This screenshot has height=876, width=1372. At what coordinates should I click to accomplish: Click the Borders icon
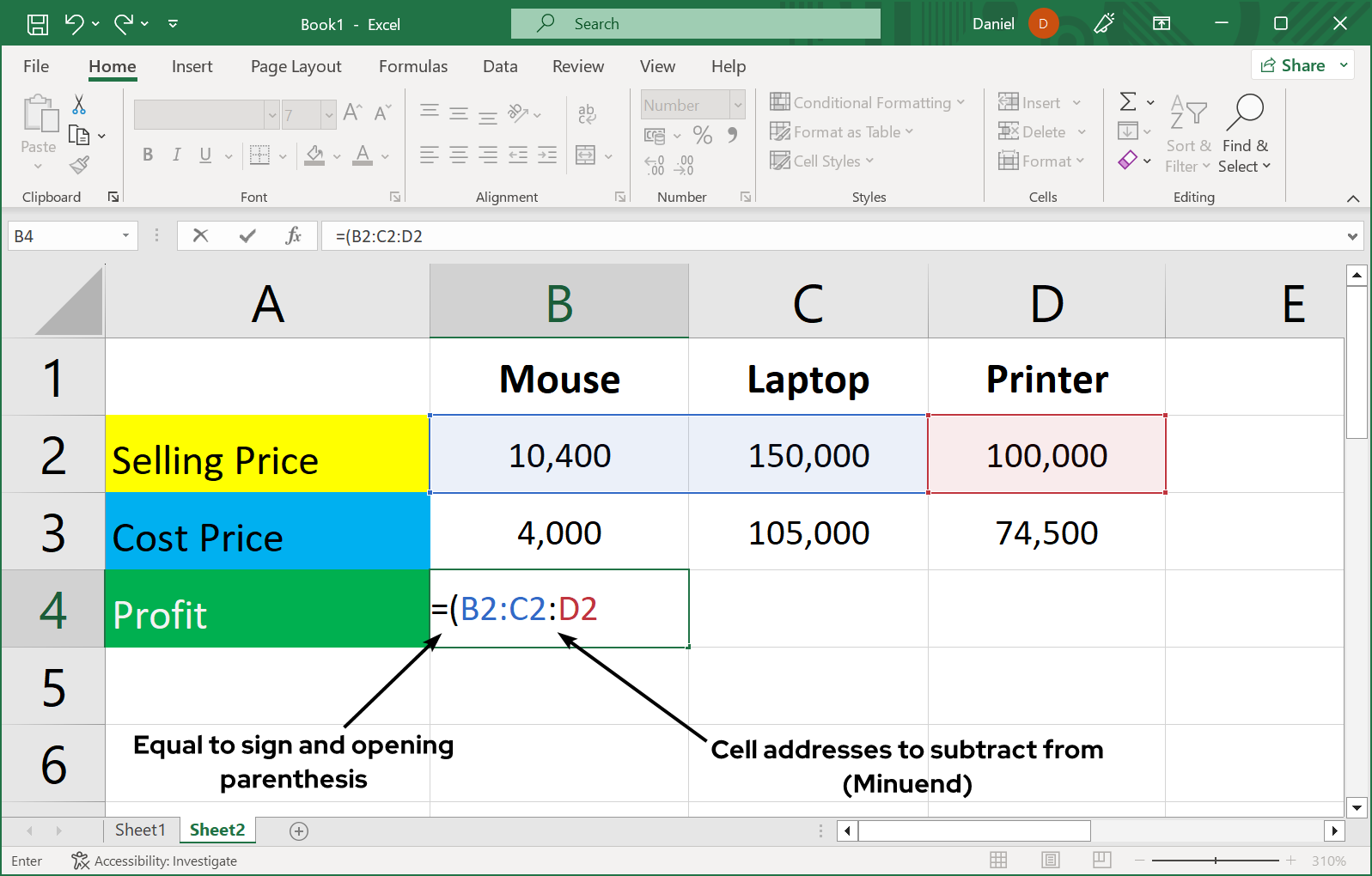pyautogui.click(x=259, y=155)
